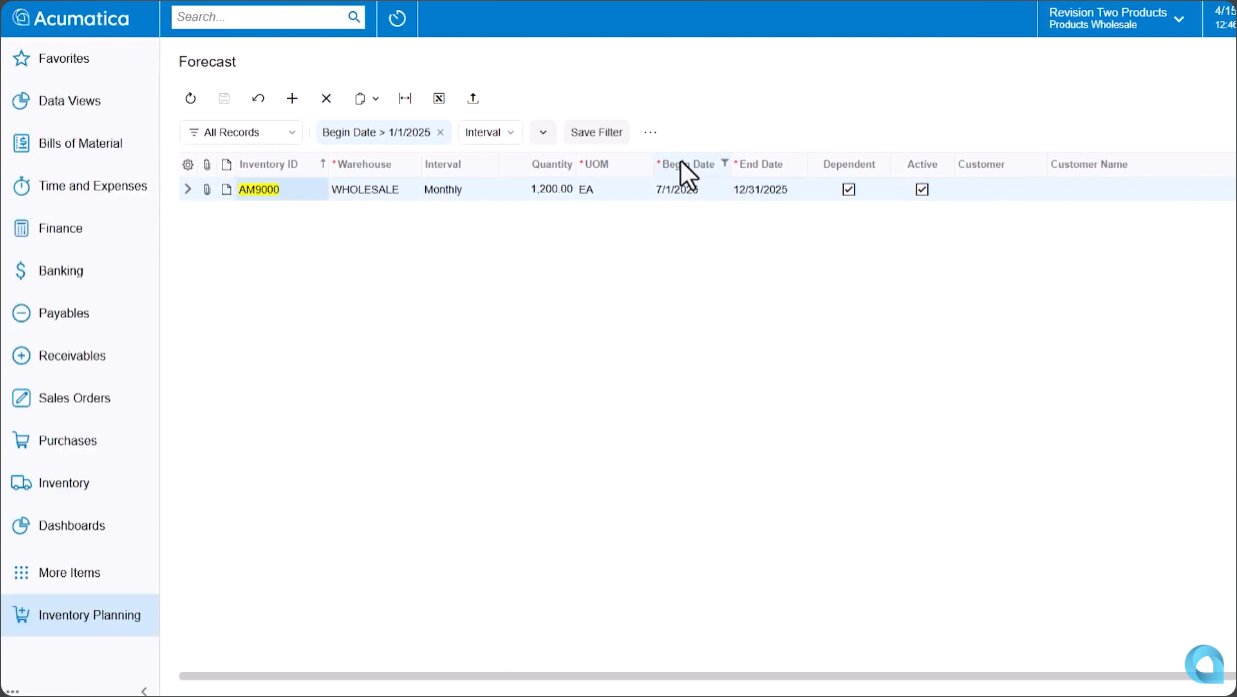Open the AM9000 inventory ID link
Screen dimensions: 1237x697
coord(259,189)
